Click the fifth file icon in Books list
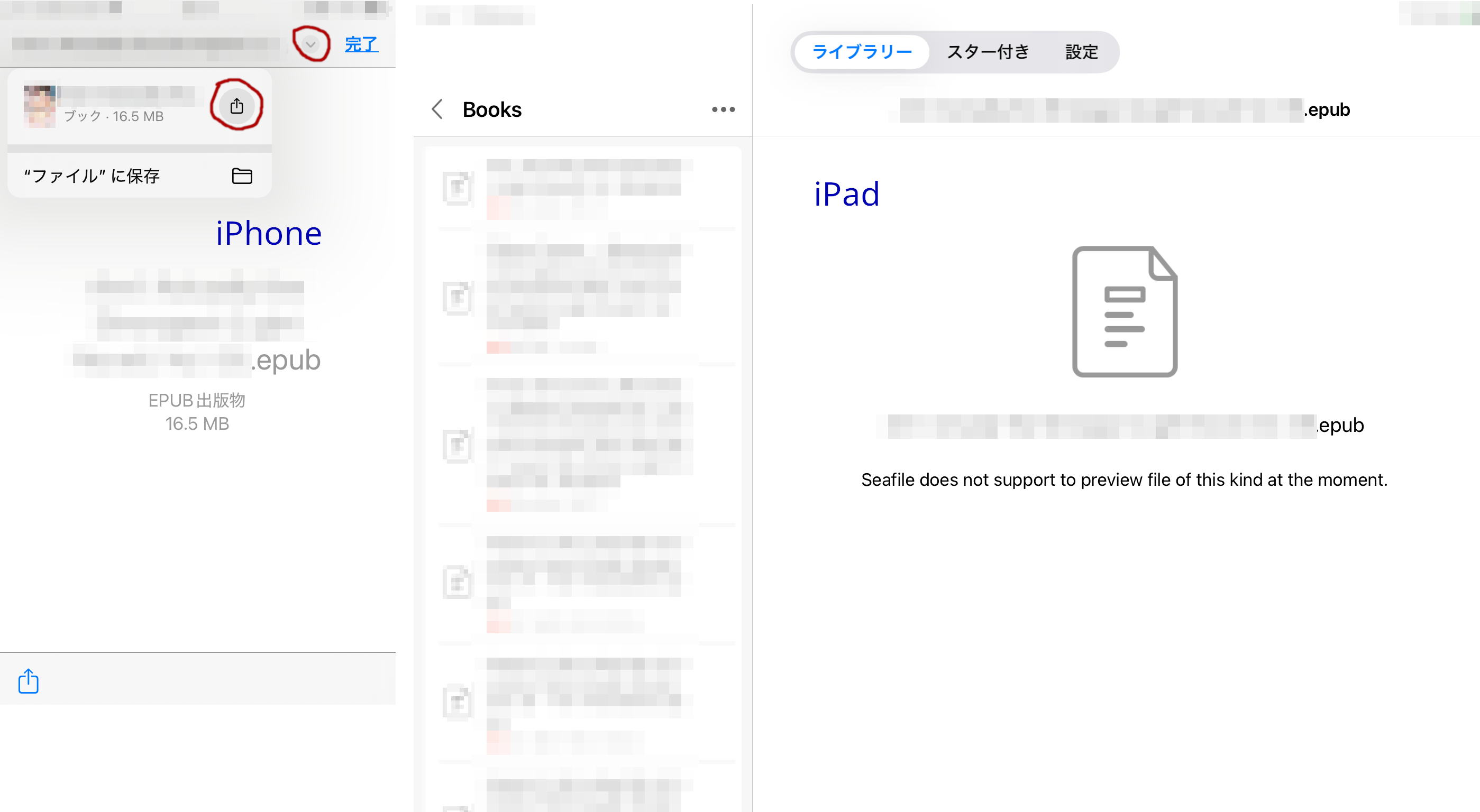The image size is (1480, 812). pos(458,703)
